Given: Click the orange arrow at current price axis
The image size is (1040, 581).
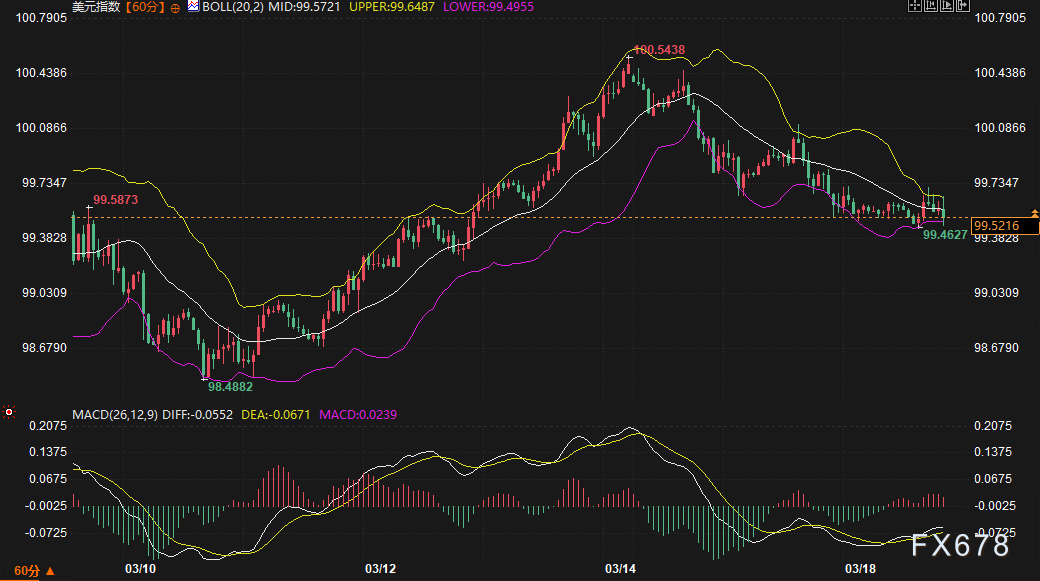Looking at the screenshot, I should [x=1035, y=212].
